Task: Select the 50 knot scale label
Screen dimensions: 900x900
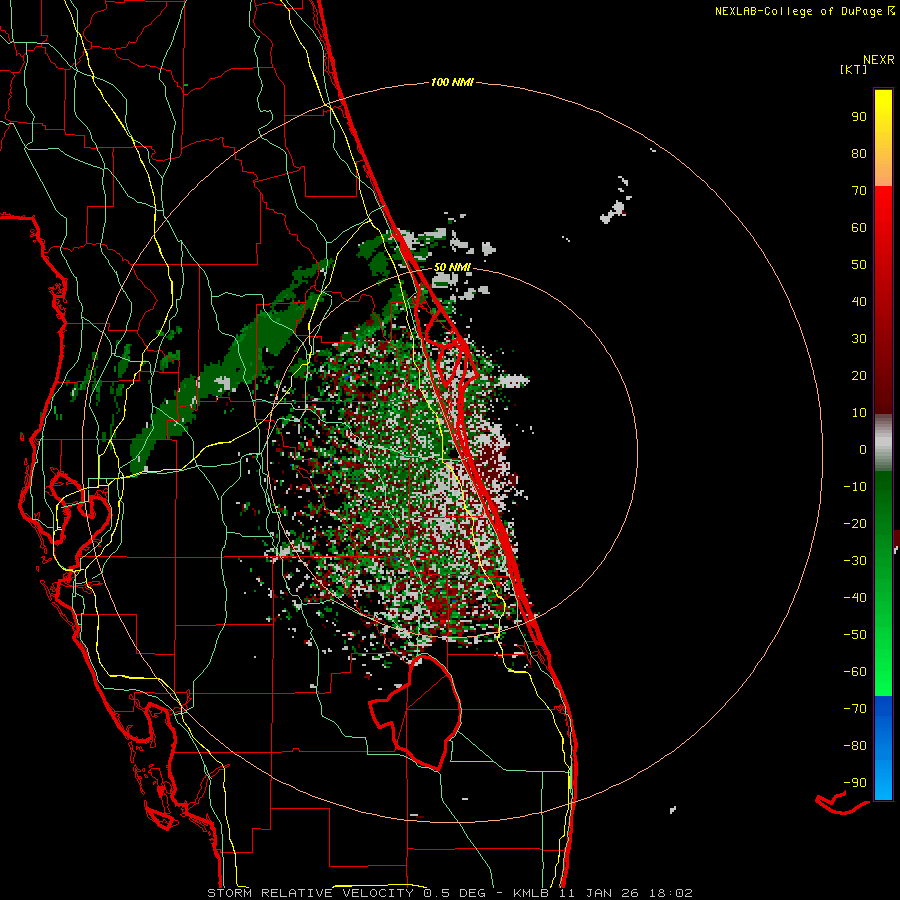Action: coord(859,265)
